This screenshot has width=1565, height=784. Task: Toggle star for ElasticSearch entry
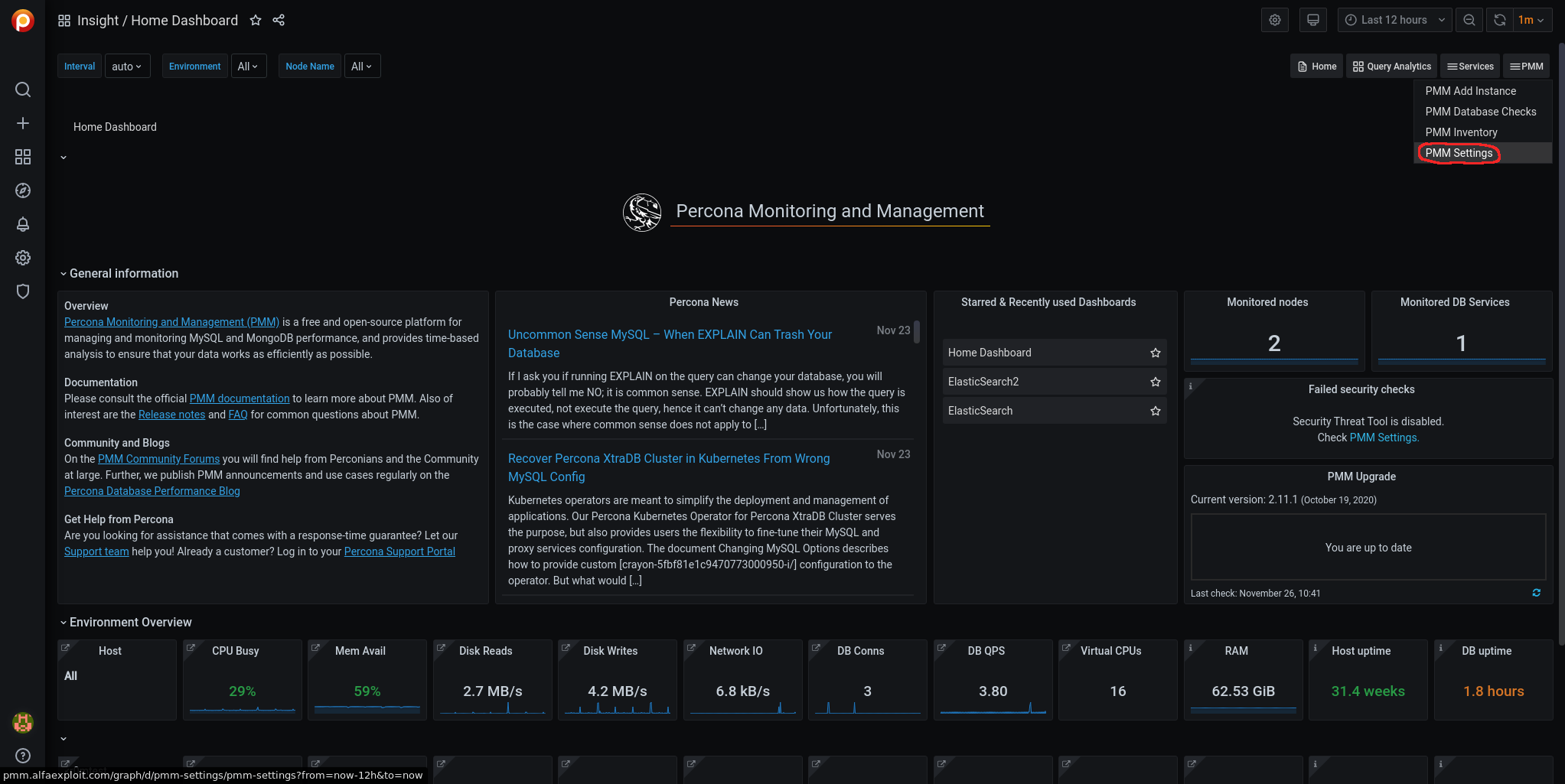pyautogui.click(x=1156, y=411)
